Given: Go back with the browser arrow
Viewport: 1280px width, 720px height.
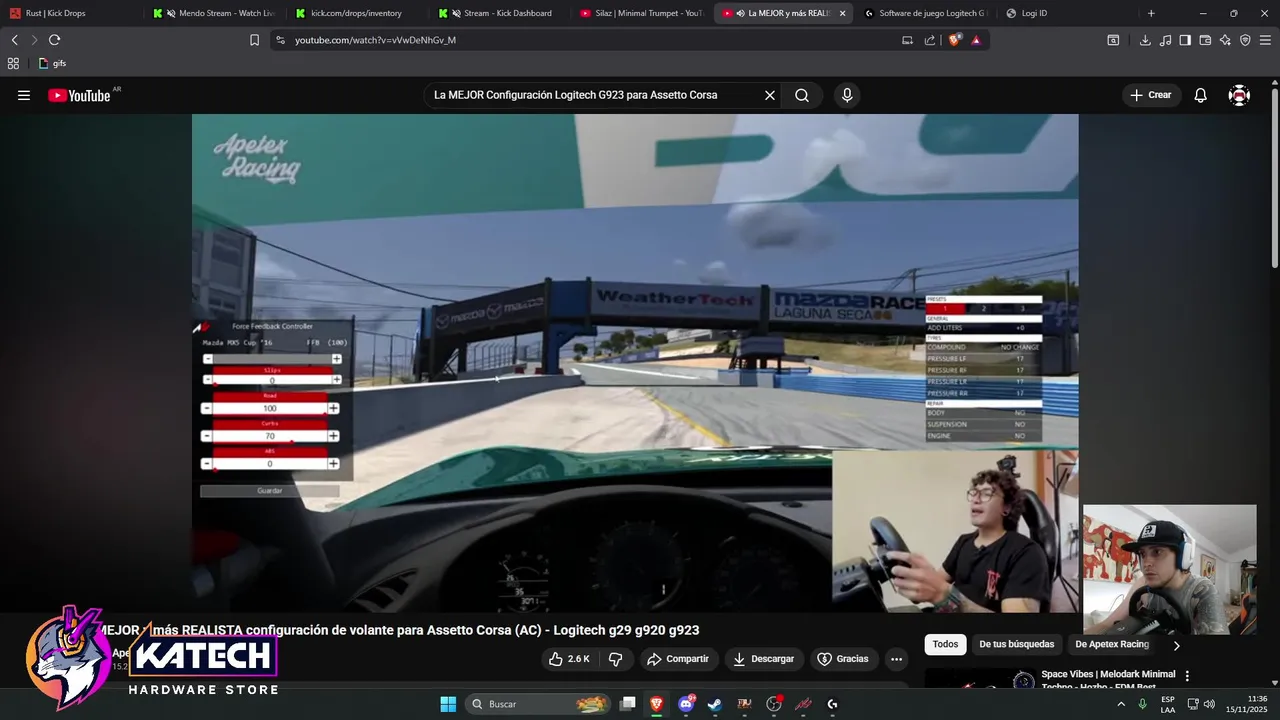Looking at the screenshot, I should [14, 40].
